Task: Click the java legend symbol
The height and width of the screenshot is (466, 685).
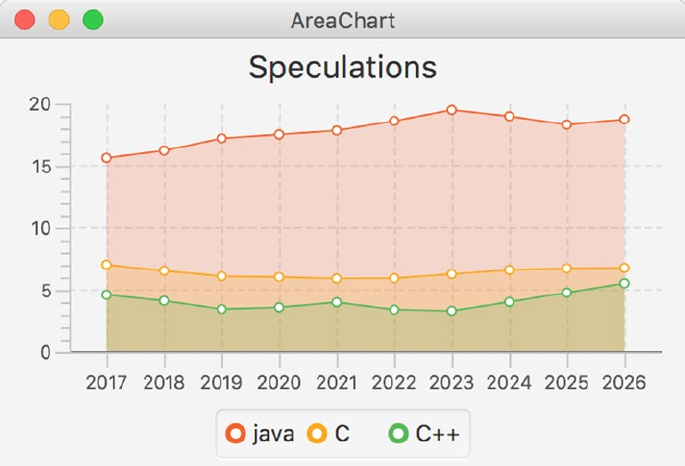Action: pos(236,433)
